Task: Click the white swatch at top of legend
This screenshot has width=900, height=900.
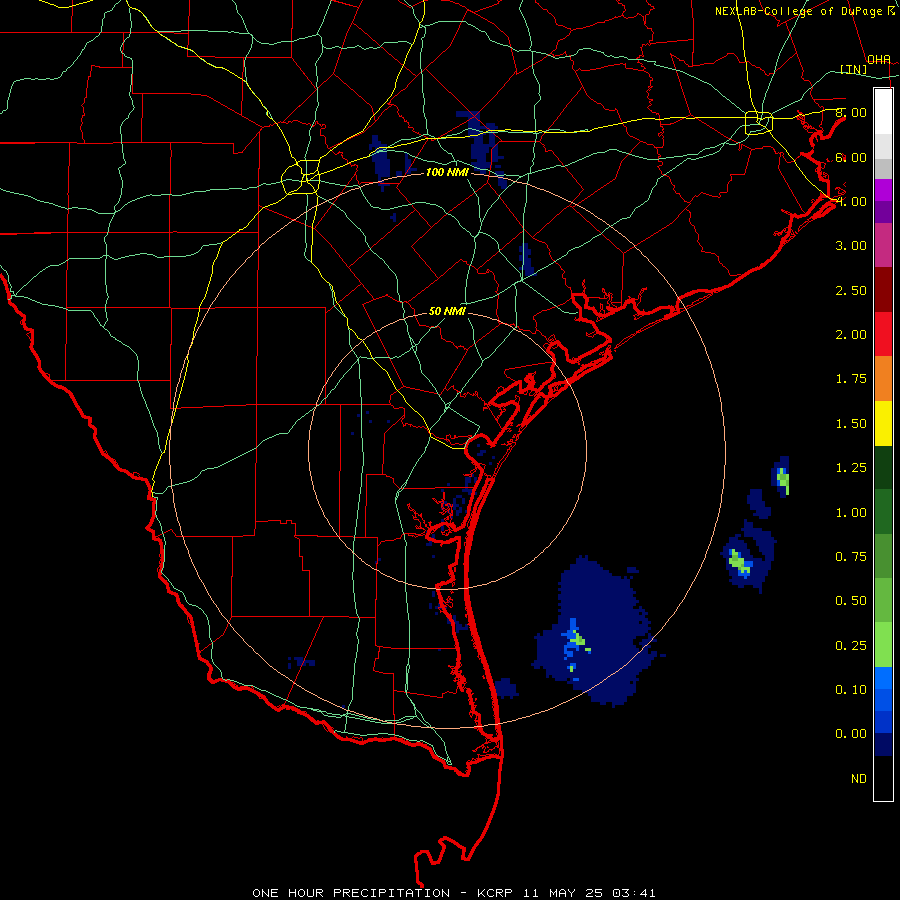Action: tap(883, 112)
